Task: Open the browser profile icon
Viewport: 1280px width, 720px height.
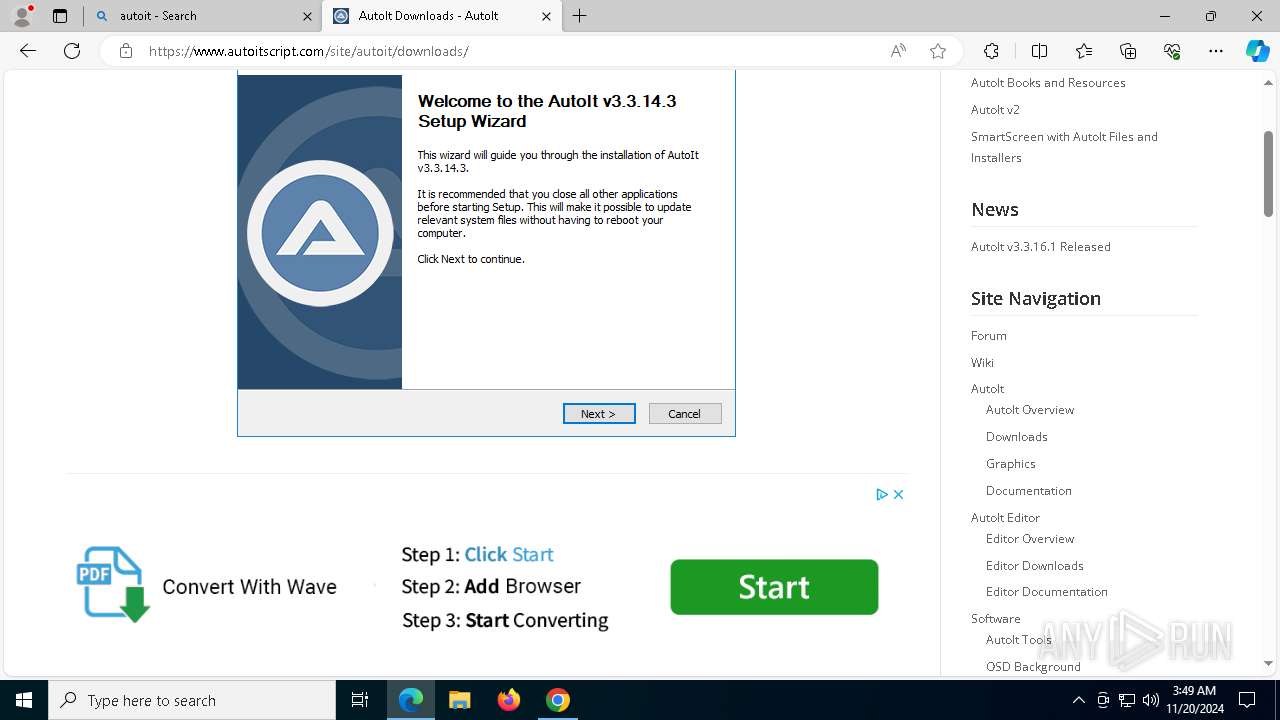Action: pos(22,16)
